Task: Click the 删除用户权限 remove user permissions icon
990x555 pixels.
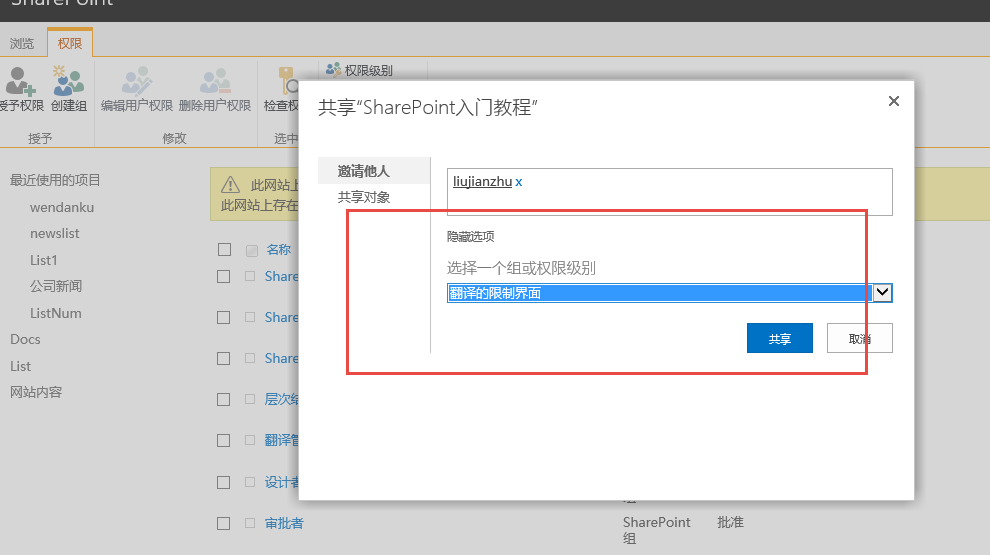Action: pos(215,82)
